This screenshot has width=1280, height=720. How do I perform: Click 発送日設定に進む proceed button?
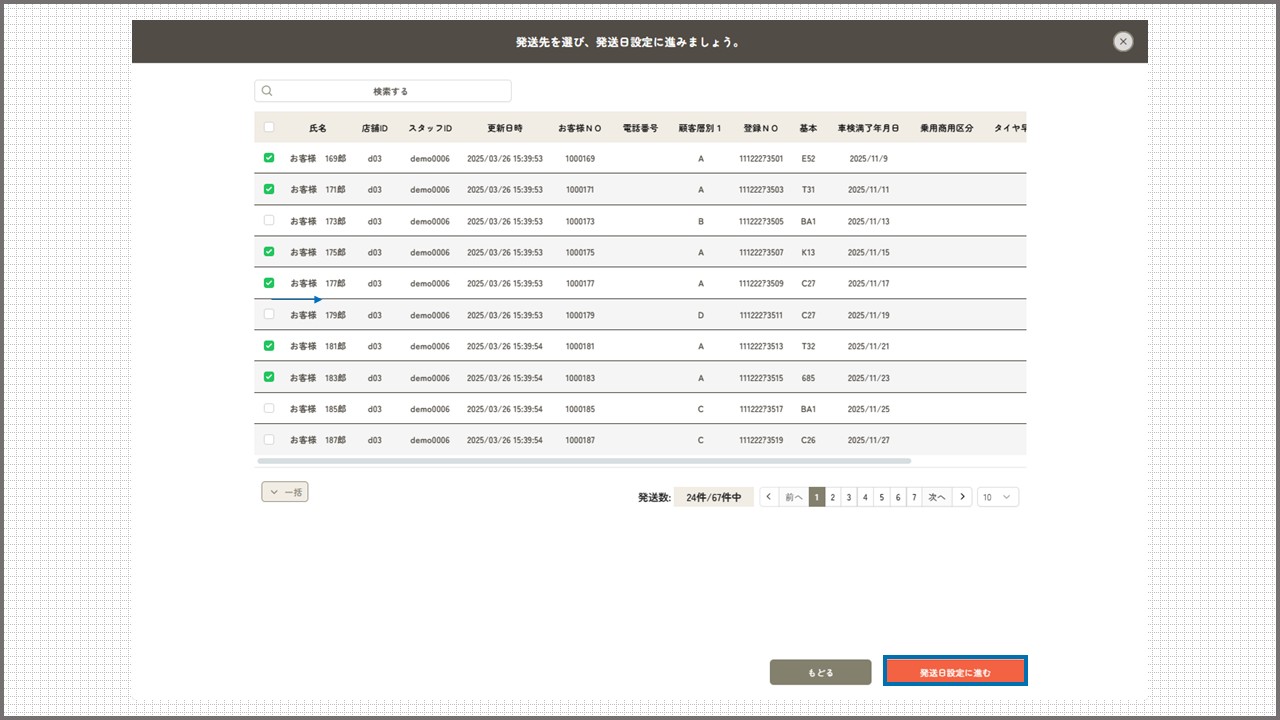coord(955,673)
